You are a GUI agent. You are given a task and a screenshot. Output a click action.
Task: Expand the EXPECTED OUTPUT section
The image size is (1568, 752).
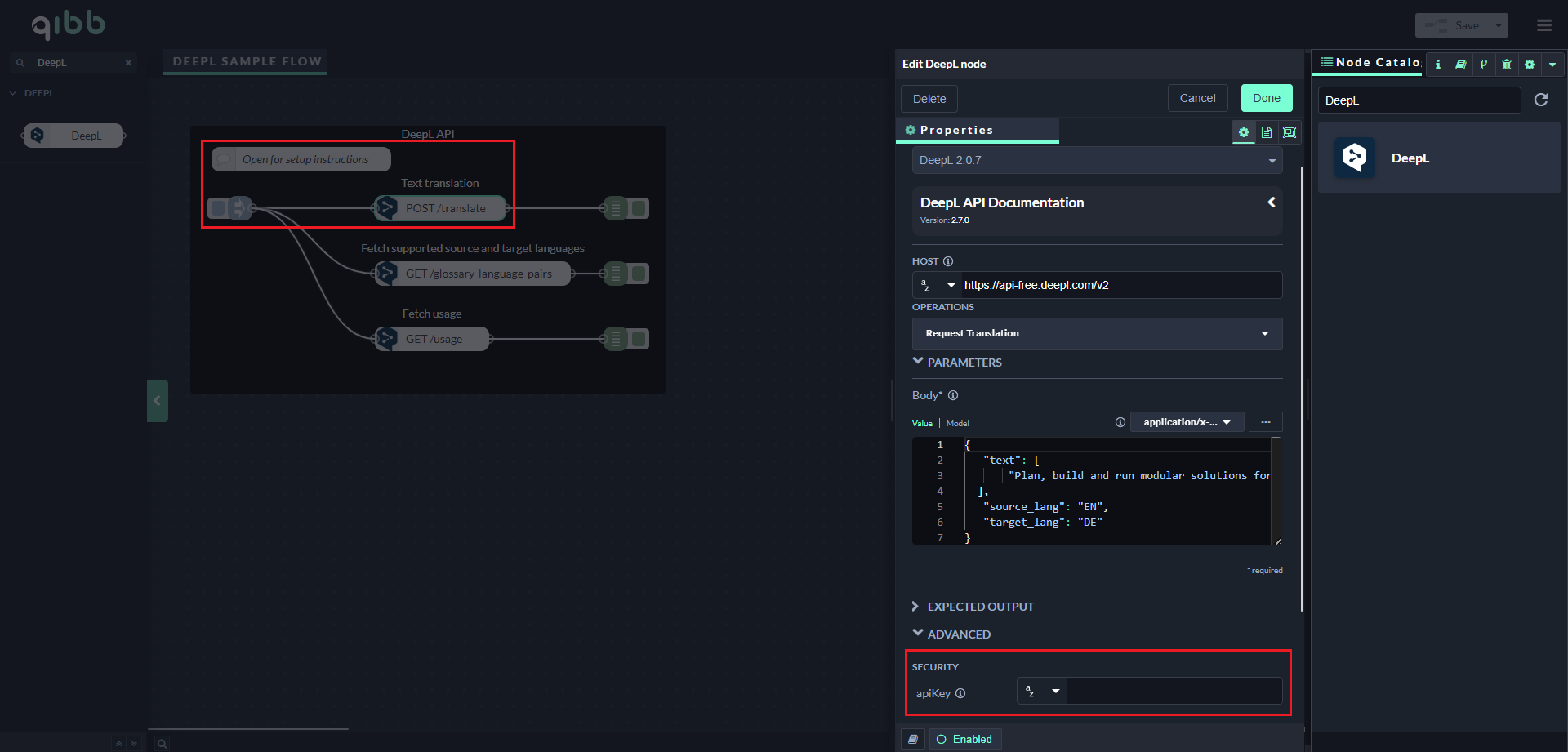980,607
